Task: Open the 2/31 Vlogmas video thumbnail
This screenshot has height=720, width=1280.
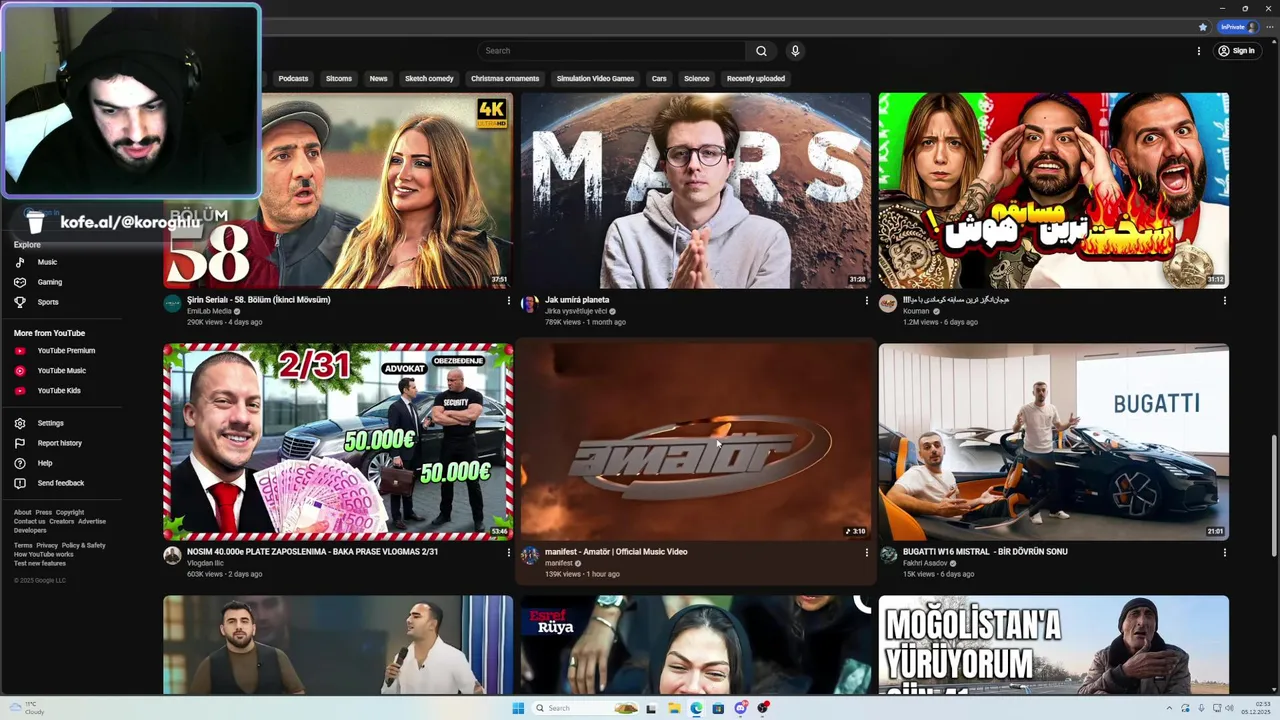Action: pyautogui.click(x=338, y=442)
